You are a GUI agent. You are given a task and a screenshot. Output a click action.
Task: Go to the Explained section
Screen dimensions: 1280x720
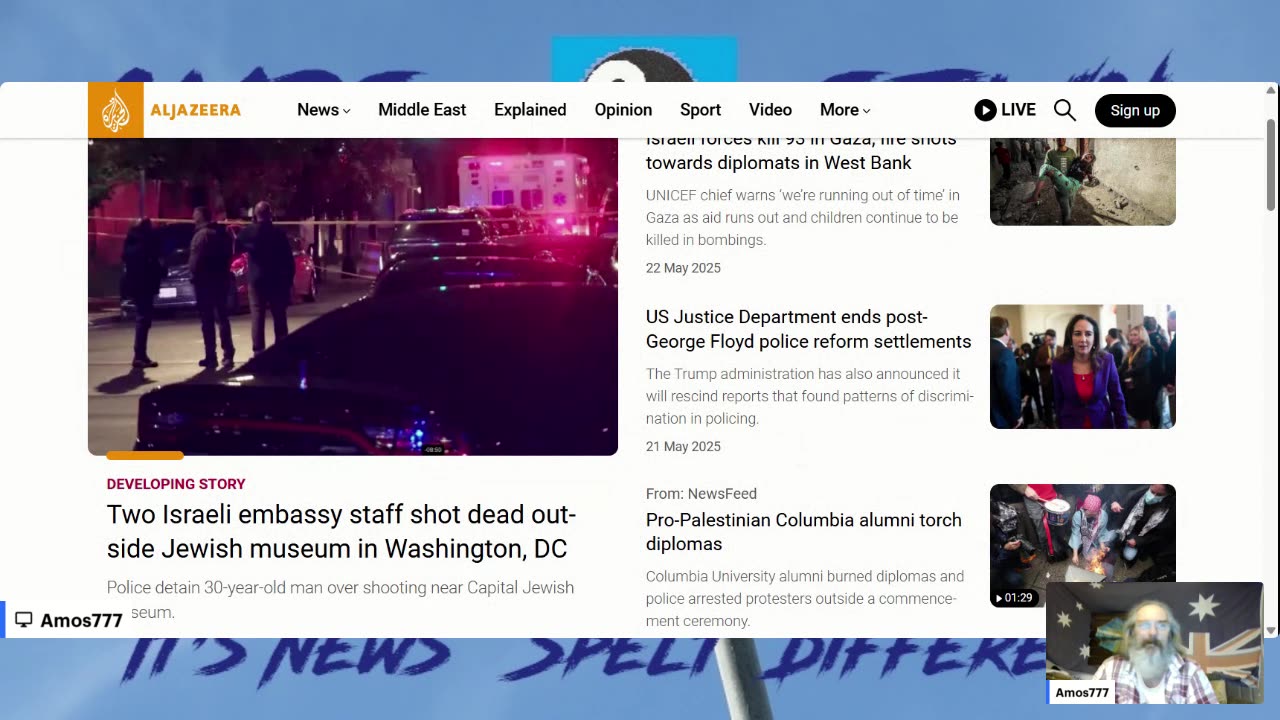[530, 110]
